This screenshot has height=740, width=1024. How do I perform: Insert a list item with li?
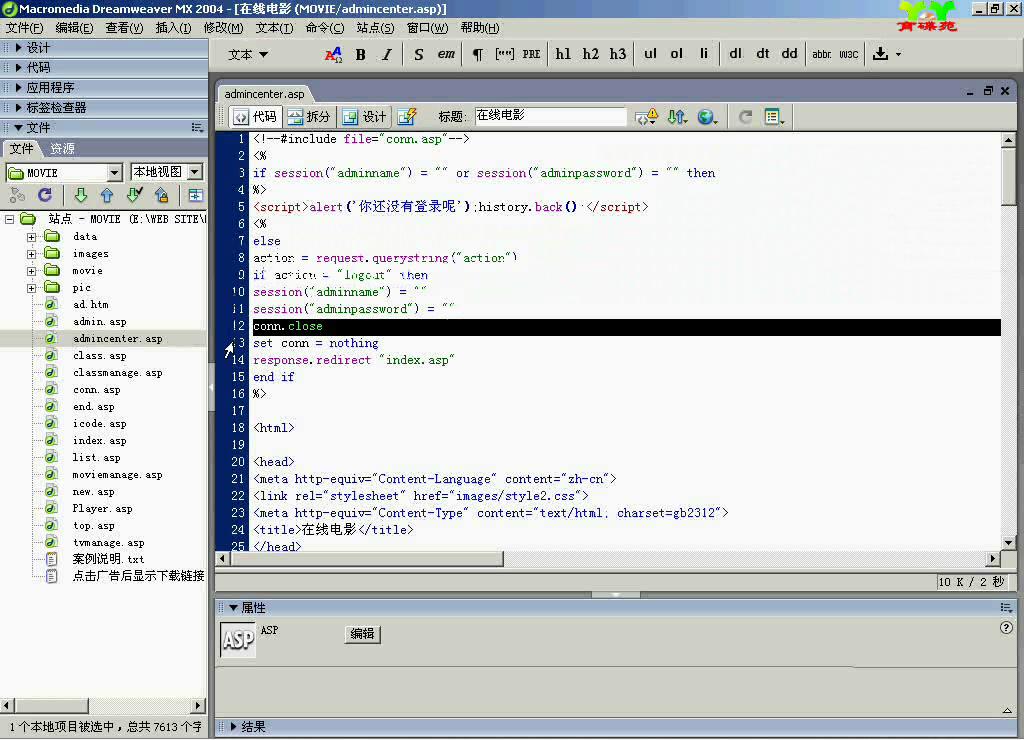click(x=703, y=54)
